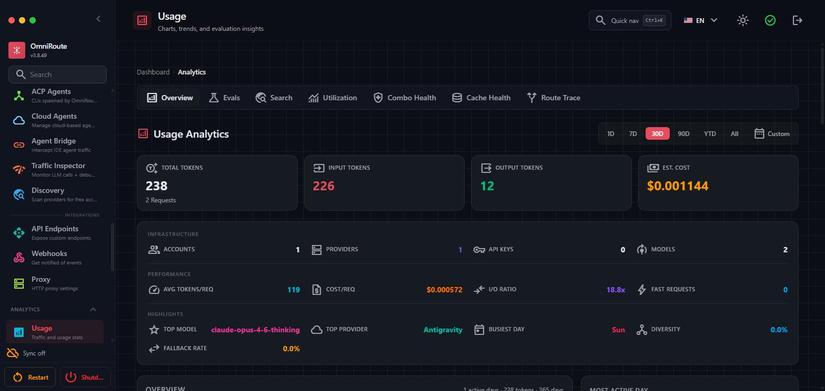
Task: Switch to the Route Trace tab
Action: 554,98
